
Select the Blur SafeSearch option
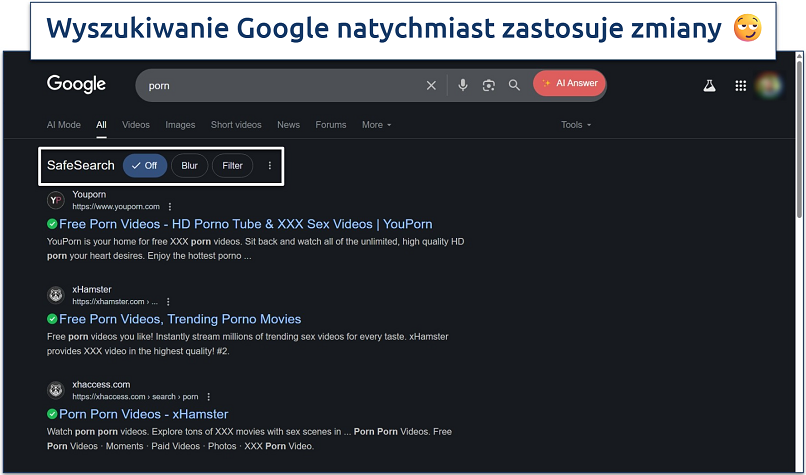(x=189, y=166)
